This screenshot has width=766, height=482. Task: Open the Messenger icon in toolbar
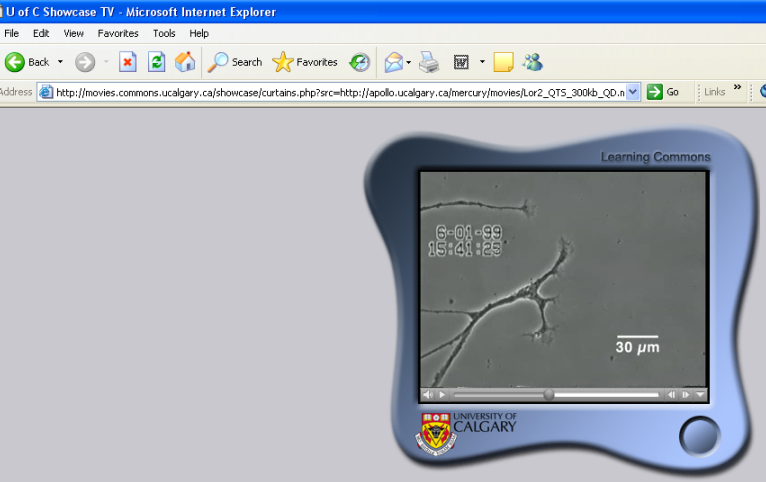click(532, 62)
